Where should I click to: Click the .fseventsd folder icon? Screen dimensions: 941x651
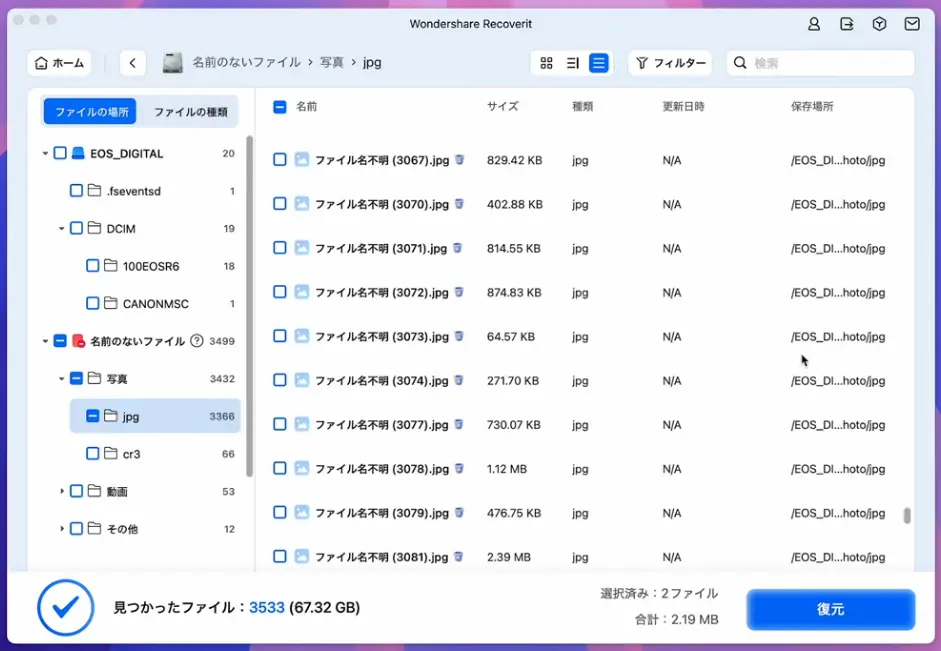pyautogui.click(x=94, y=191)
